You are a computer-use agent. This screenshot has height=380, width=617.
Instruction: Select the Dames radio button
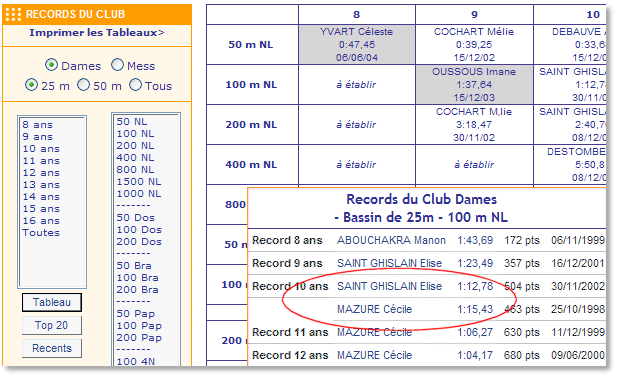(x=52, y=65)
